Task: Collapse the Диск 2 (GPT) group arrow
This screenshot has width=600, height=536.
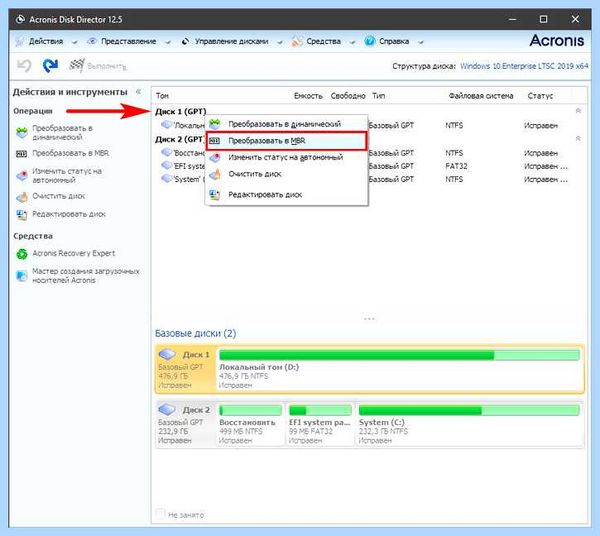Action: coord(578,138)
